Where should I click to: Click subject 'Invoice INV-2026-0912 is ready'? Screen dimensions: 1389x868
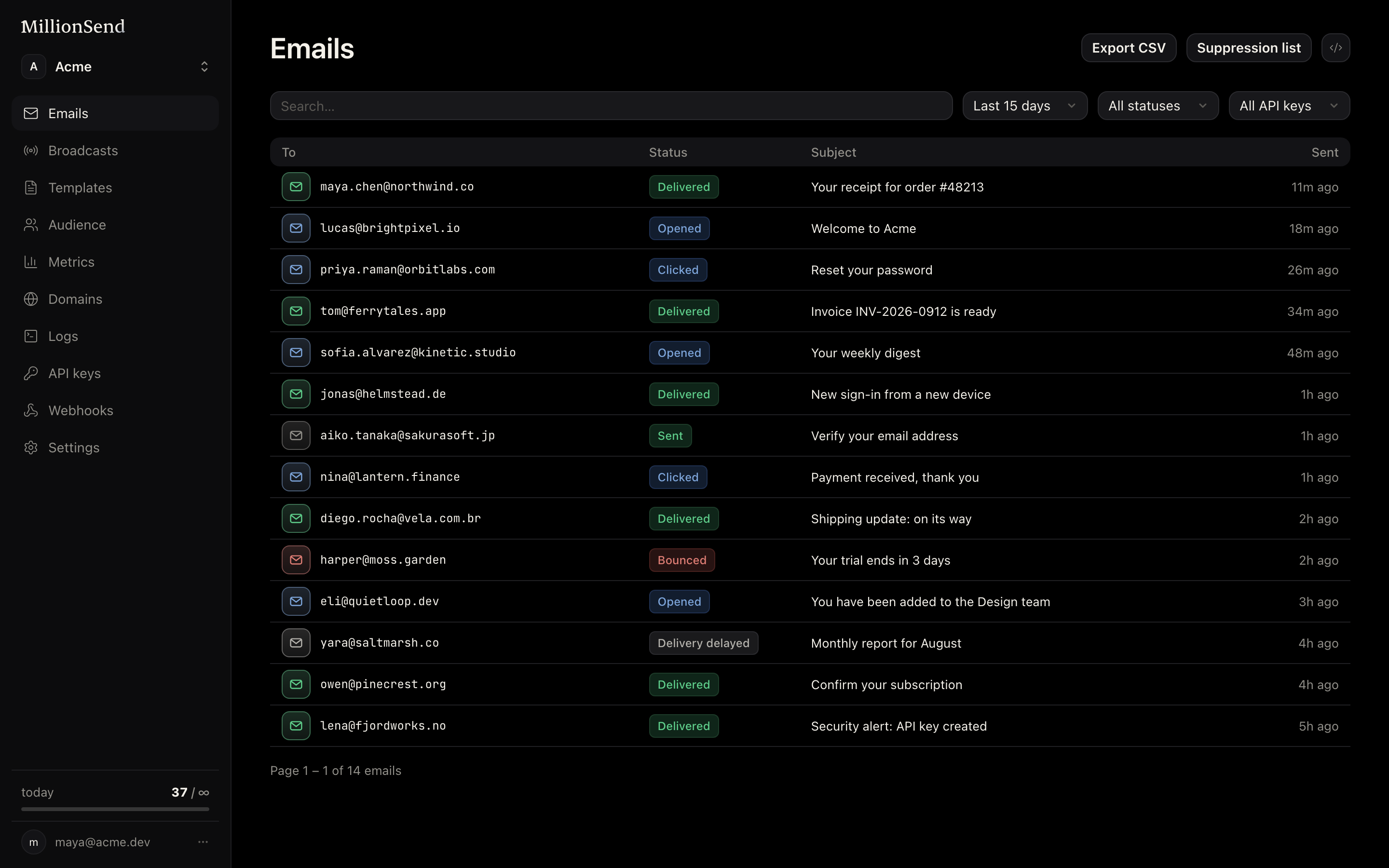point(903,311)
